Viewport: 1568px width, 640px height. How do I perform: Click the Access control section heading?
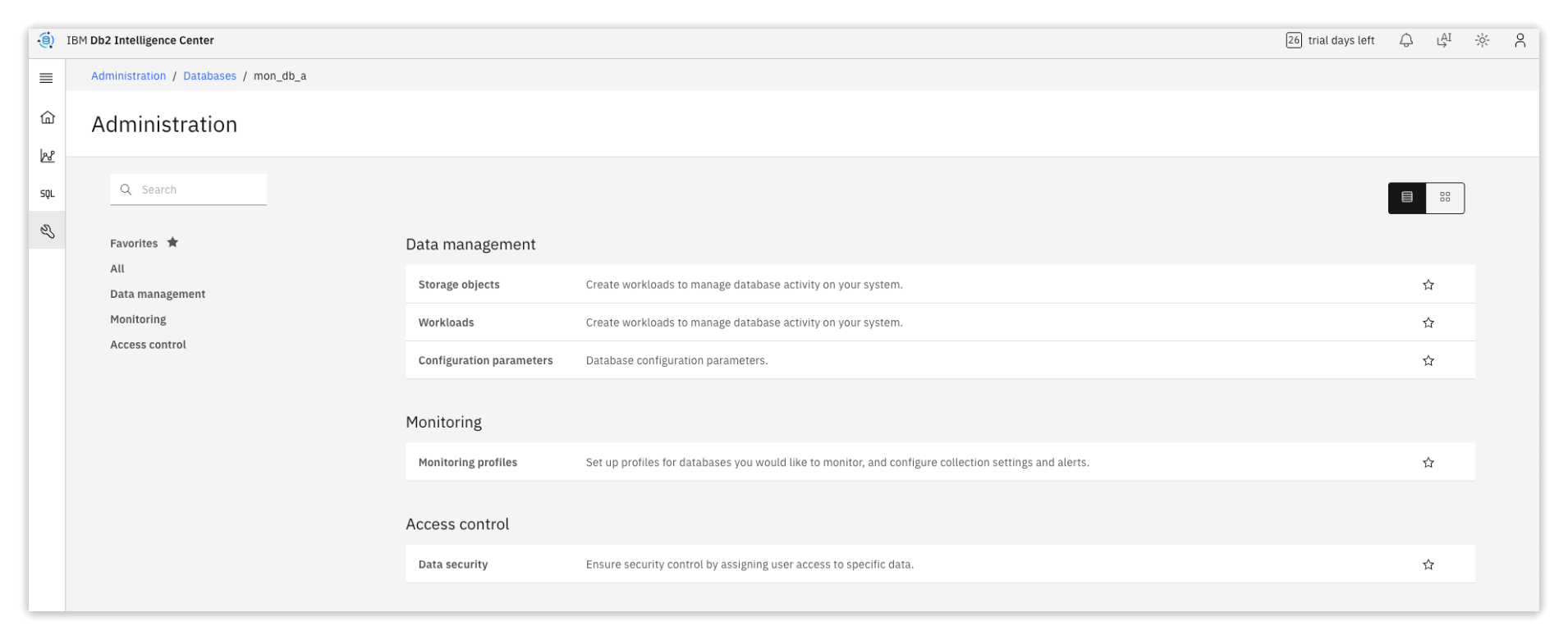click(457, 524)
